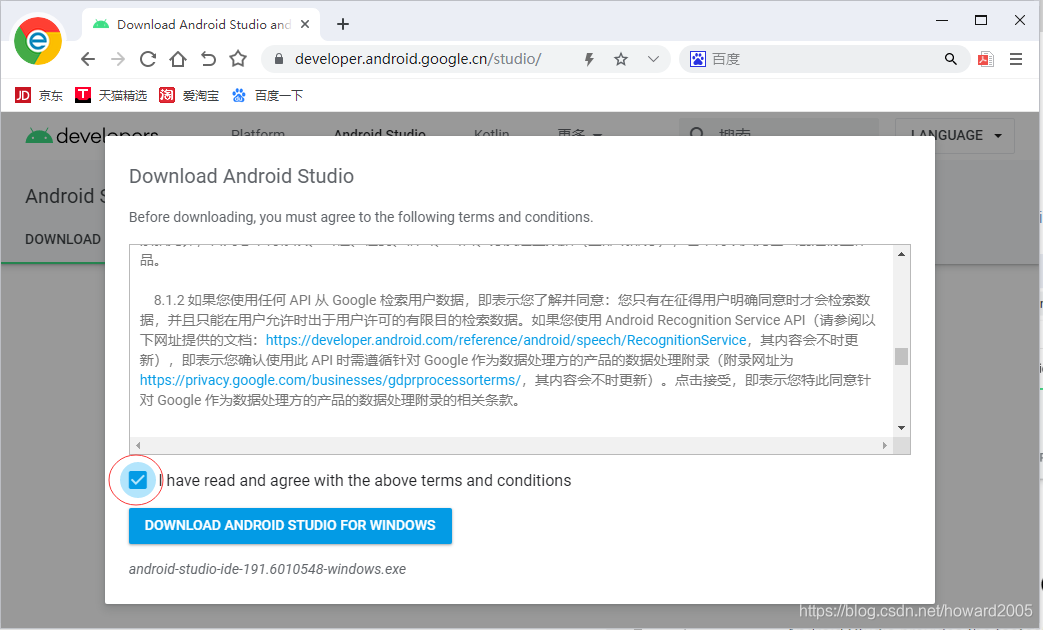Click the 百度 search input field
This screenshot has width=1043, height=630.
825,59
